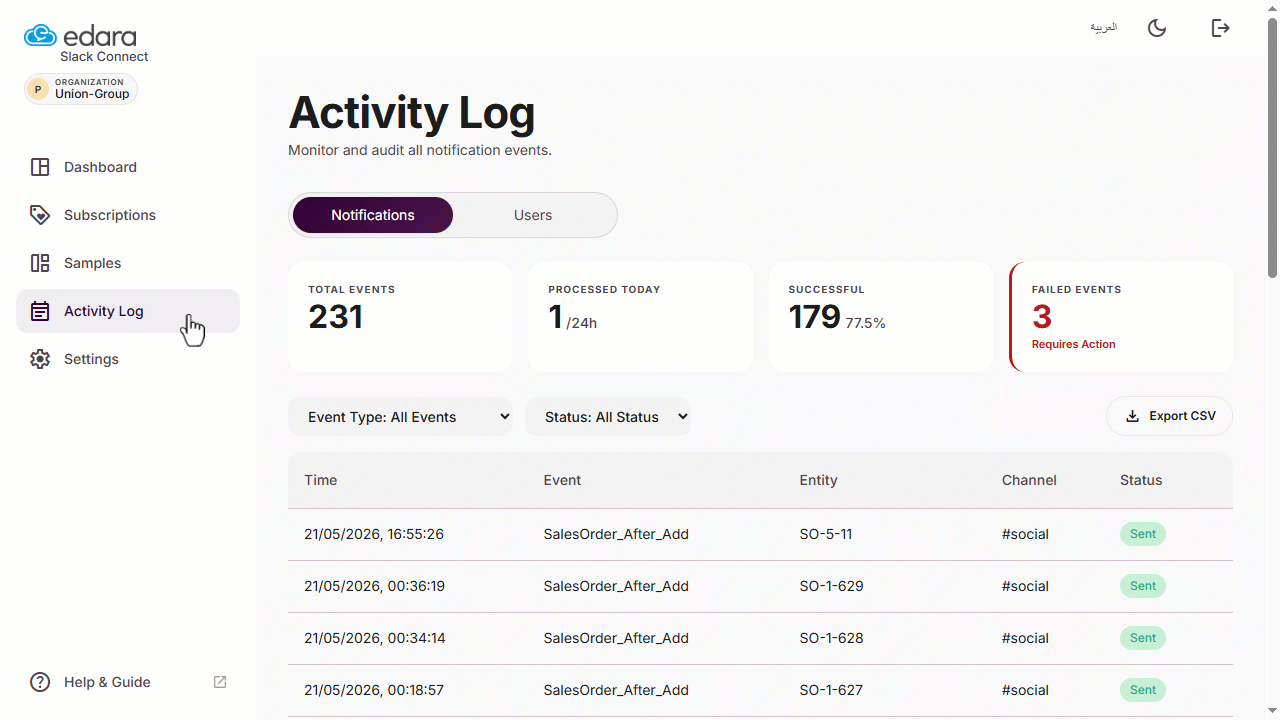Image resolution: width=1280 pixels, height=720 pixels.
Task: Click SalesOrder_After_Add in SO-5-11 row
Action: (616, 534)
